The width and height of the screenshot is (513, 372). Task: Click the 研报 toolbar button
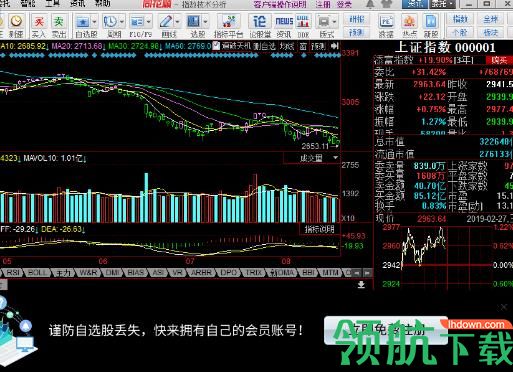[x=356, y=19]
